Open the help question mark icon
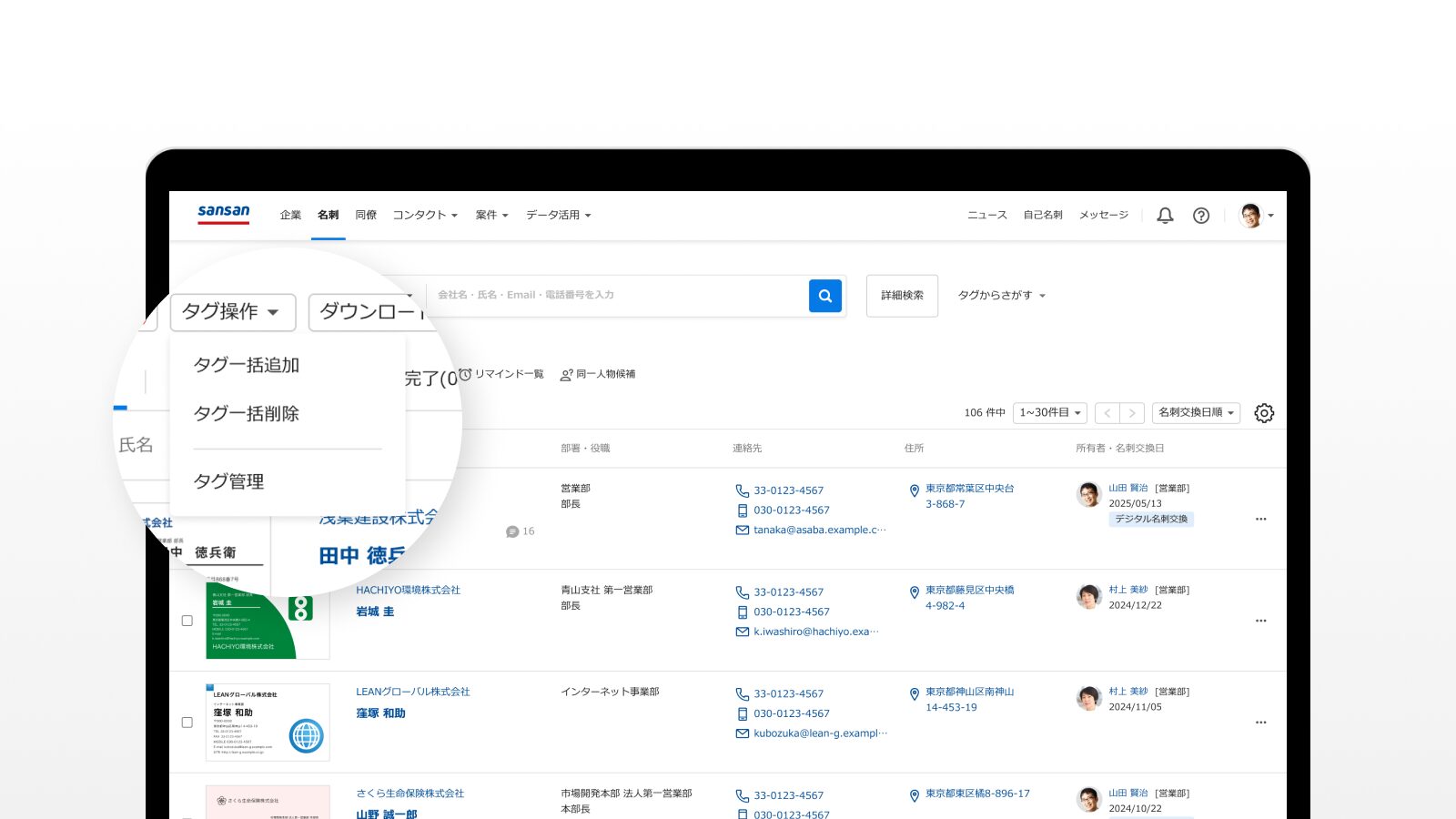 (1201, 216)
